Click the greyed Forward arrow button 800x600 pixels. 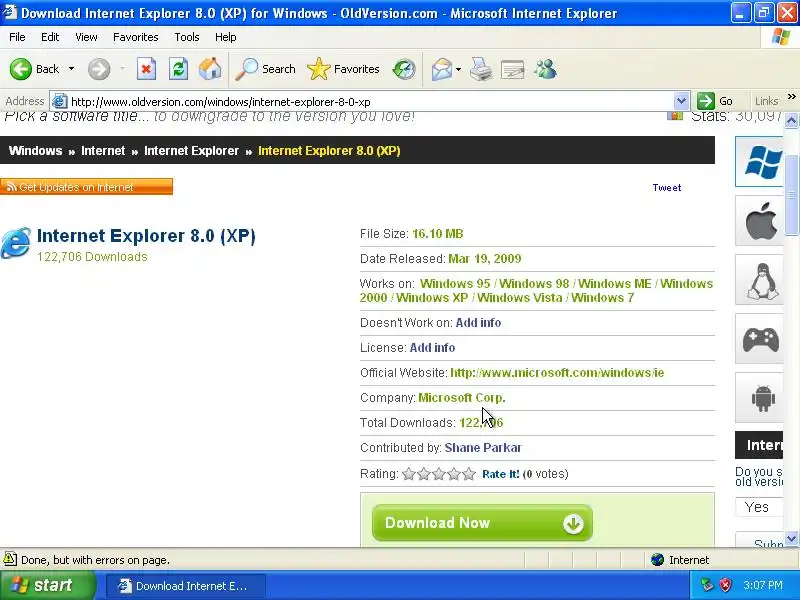[x=99, y=69]
